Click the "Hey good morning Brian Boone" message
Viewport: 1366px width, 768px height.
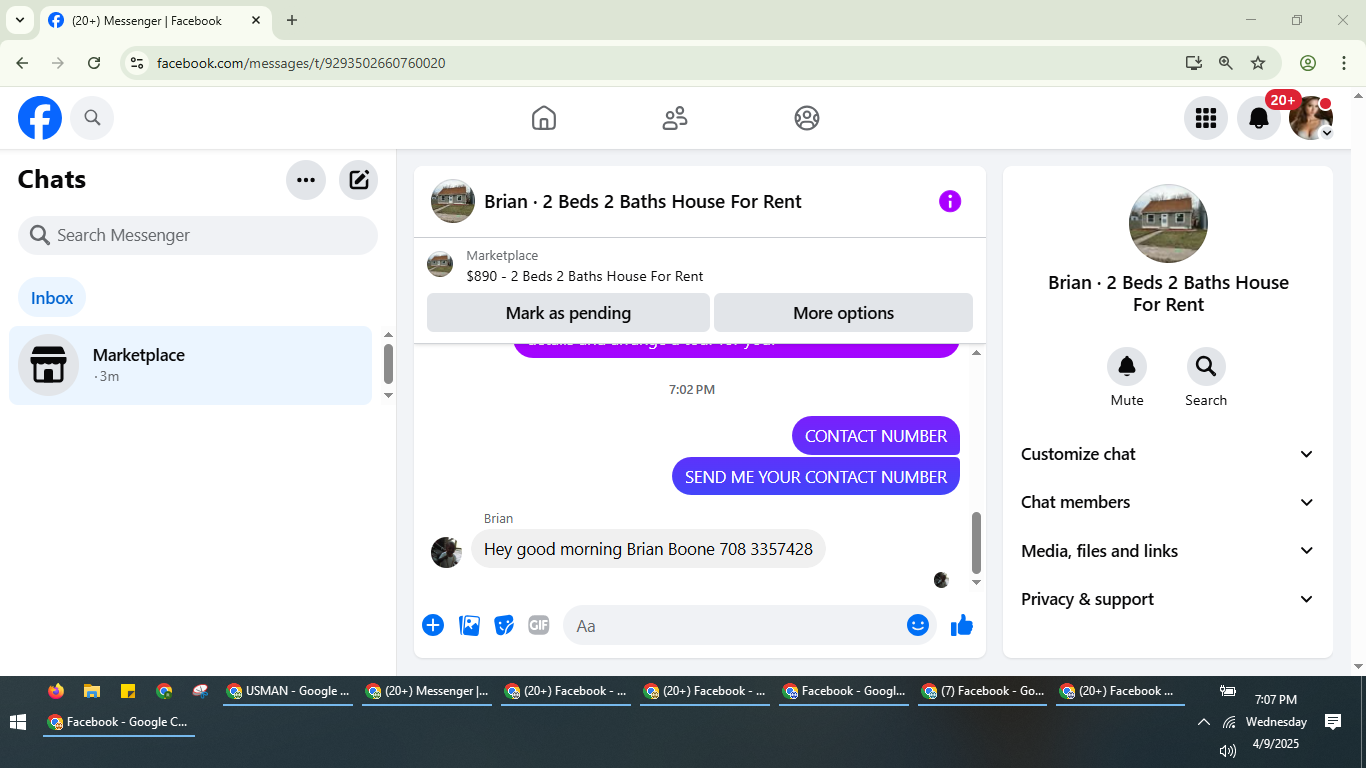tap(648, 549)
